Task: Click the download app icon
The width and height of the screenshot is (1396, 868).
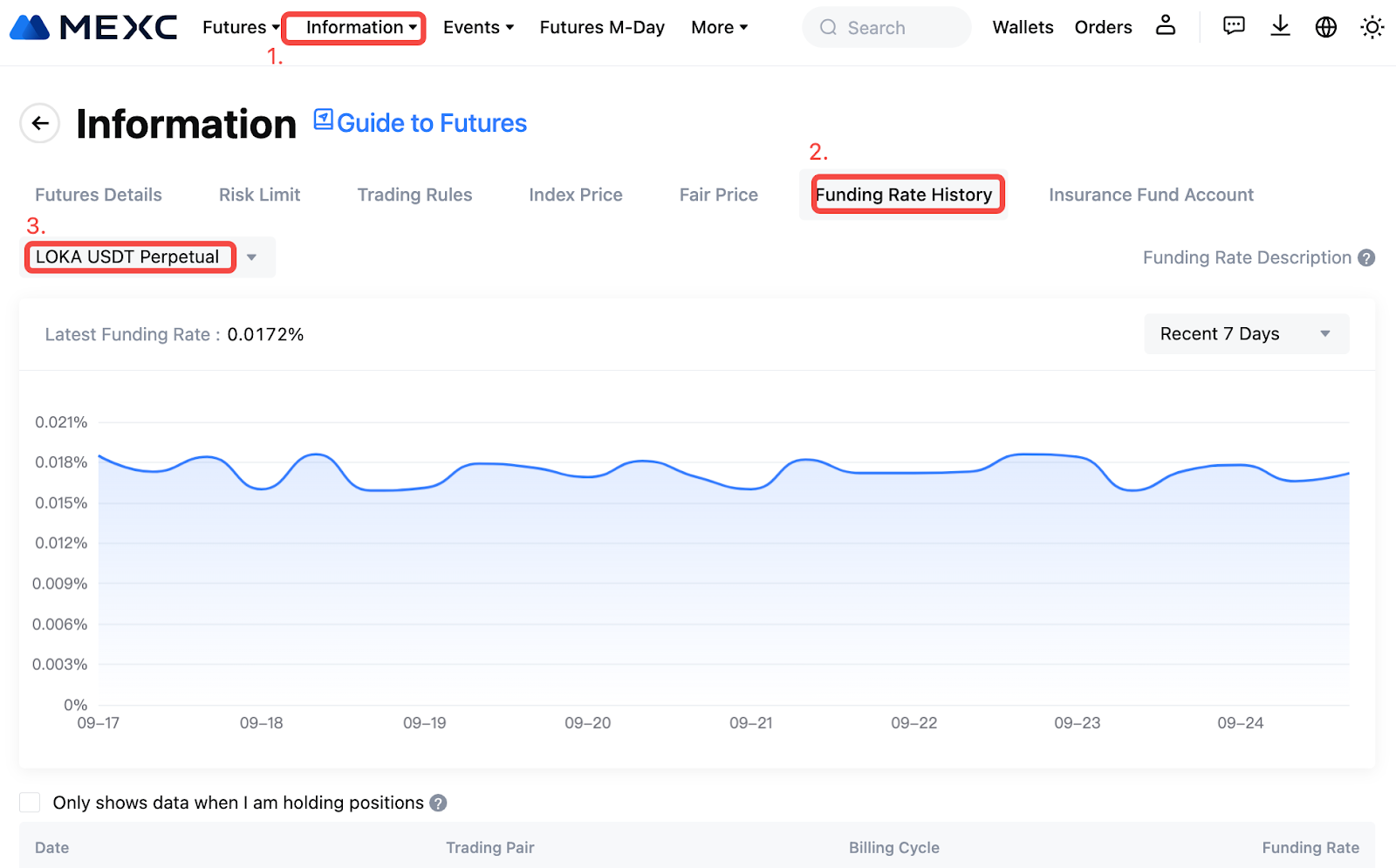Action: point(1280,26)
